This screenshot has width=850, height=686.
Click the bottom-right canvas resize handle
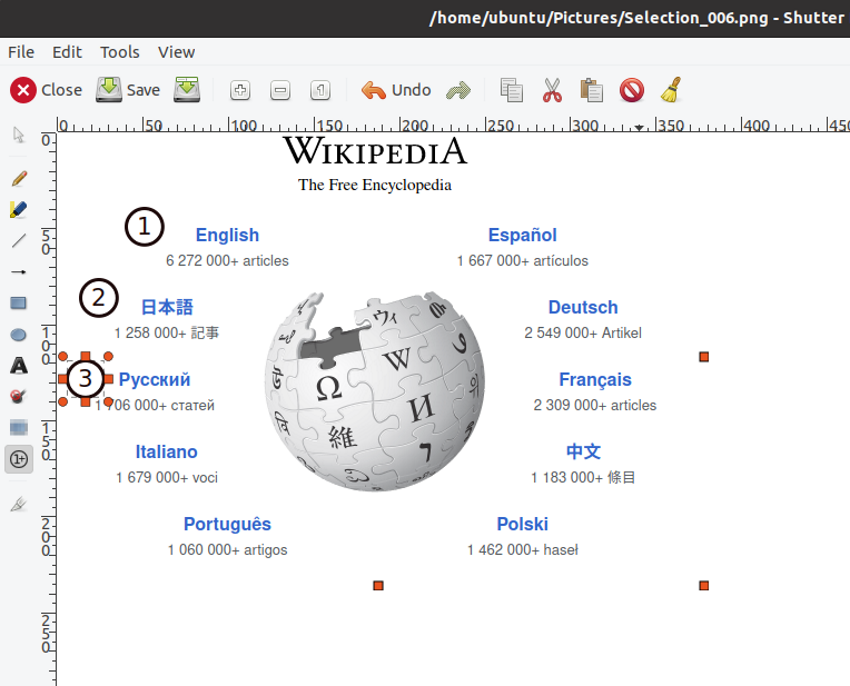pyautogui.click(x=704, y=585)
